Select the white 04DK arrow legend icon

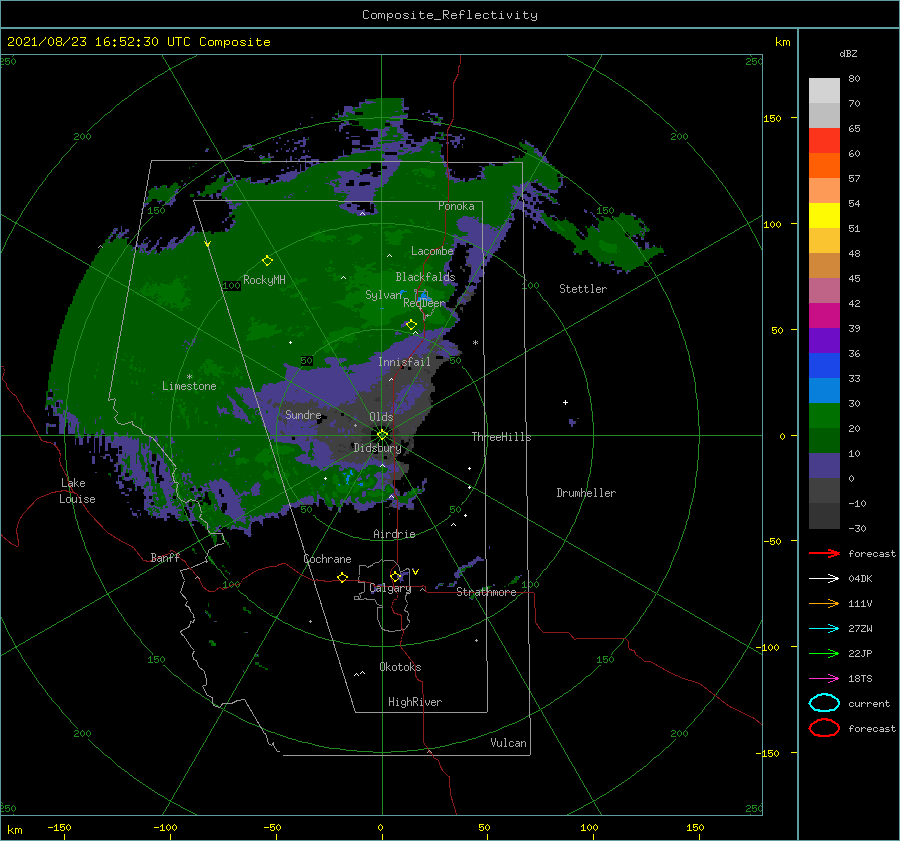(x=824, y=579)
